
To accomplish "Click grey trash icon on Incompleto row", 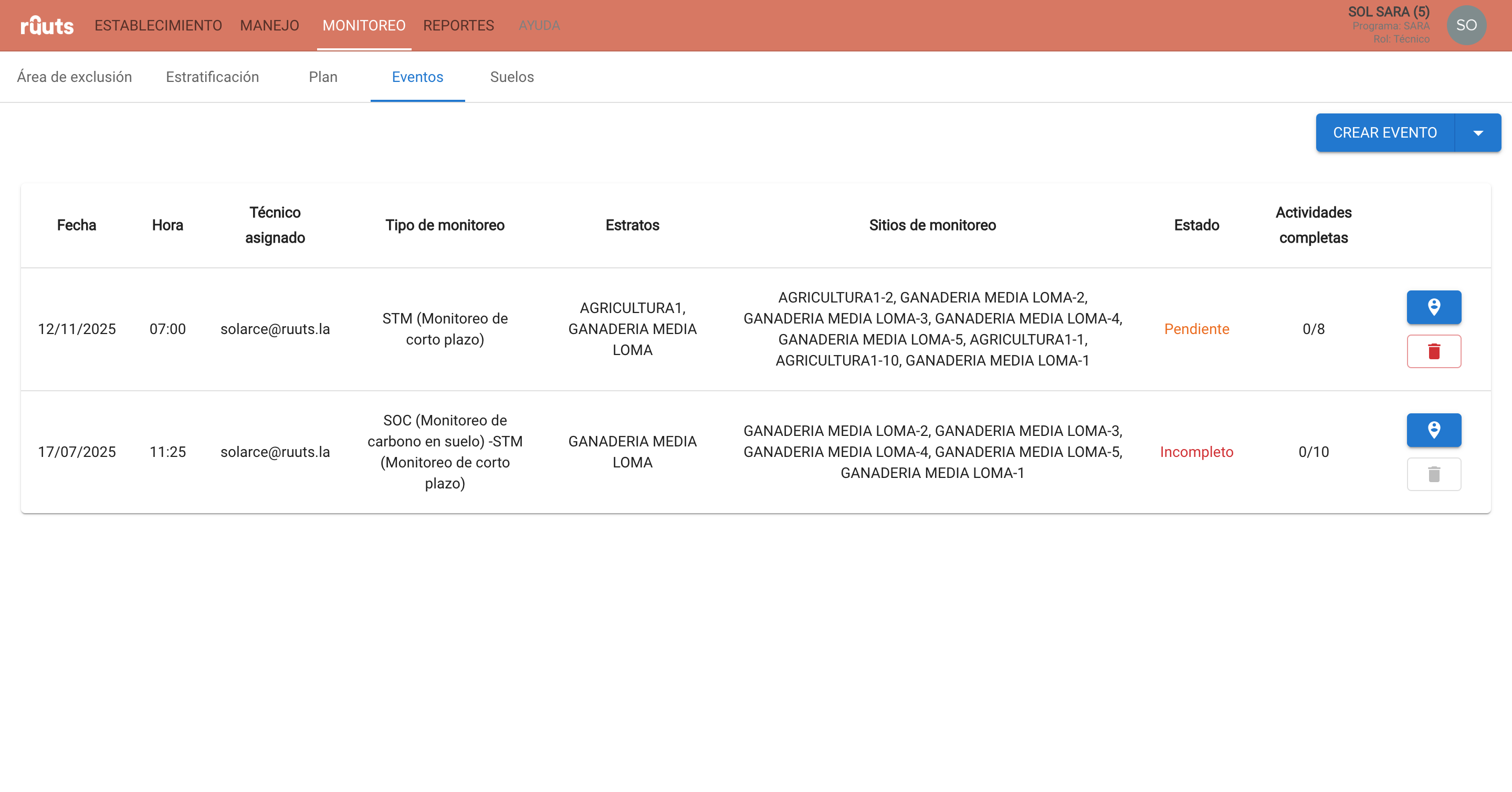I will tap(1433, 474).
